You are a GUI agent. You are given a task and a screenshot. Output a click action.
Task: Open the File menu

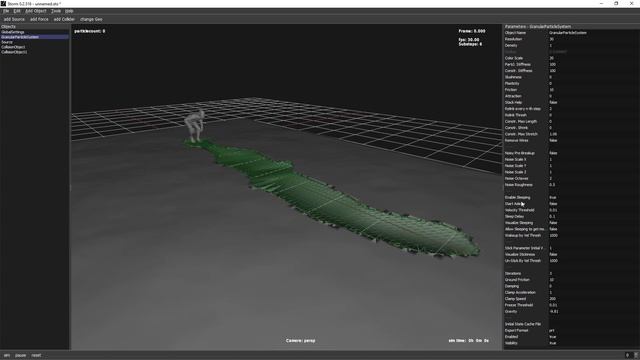pyautogui.click(x=6, y=11)
